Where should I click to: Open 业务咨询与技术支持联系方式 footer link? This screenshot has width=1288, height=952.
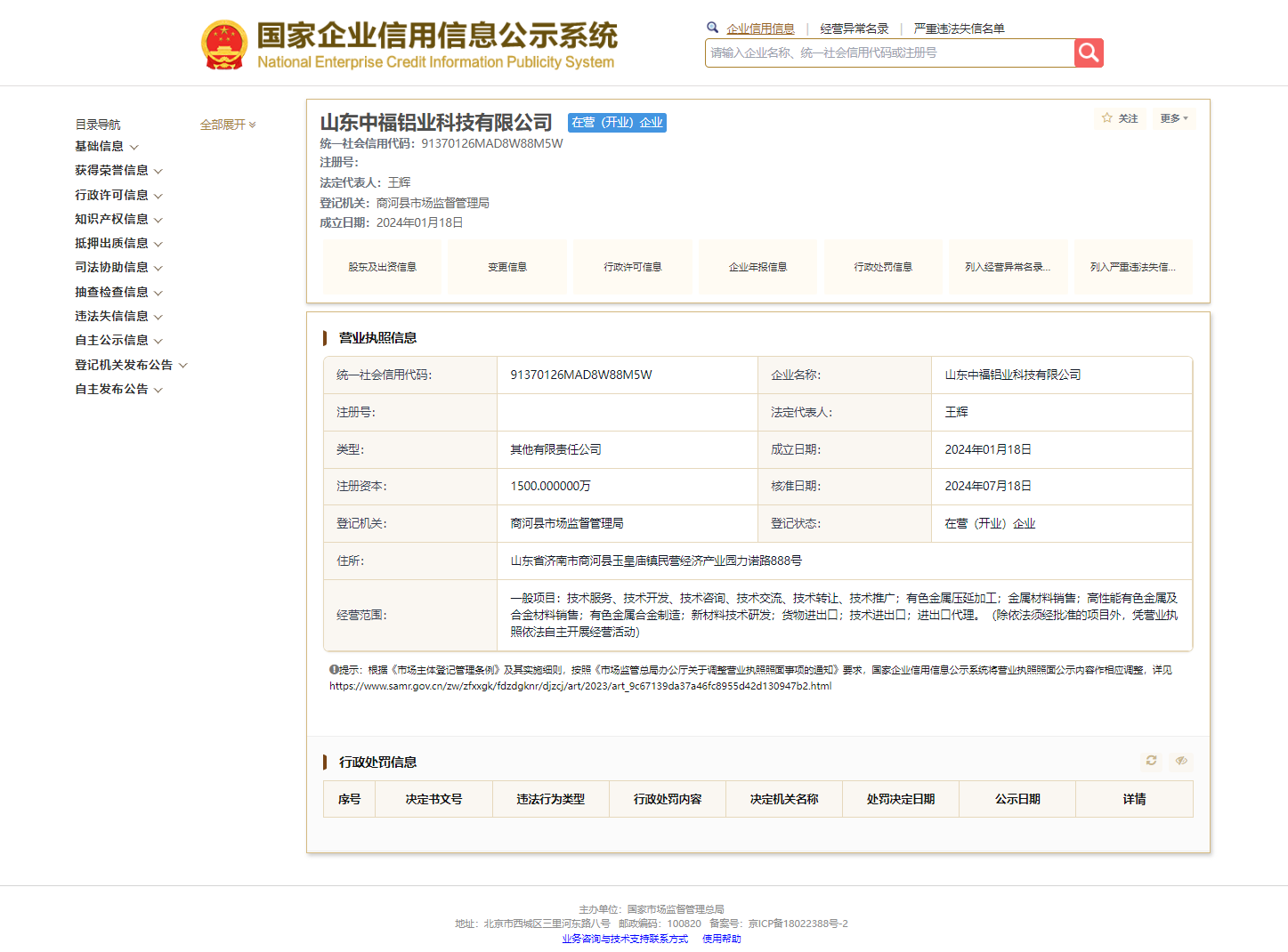pos(625,939)
